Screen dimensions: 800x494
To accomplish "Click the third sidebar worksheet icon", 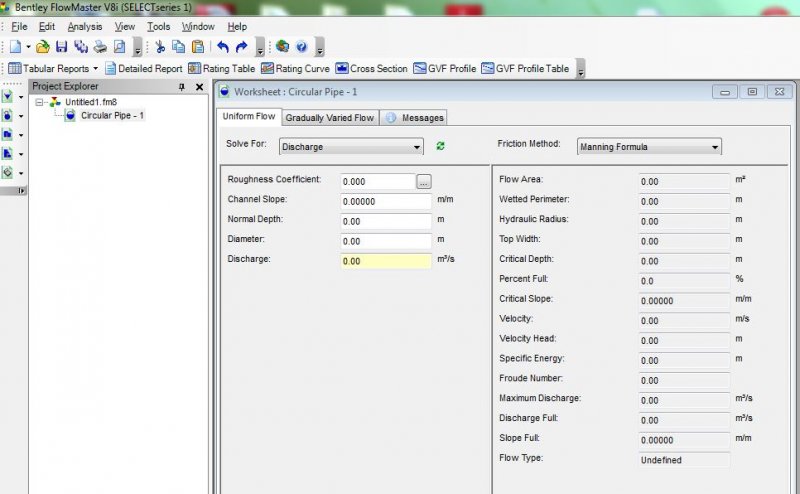I will (x=8, y=135).
